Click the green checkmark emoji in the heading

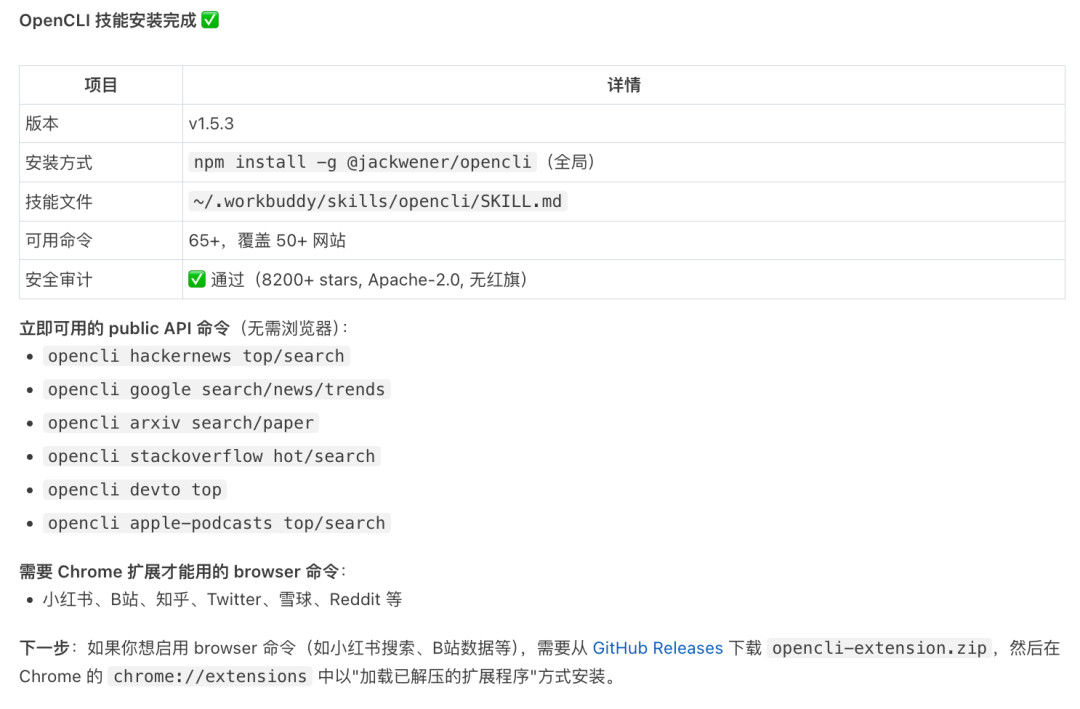[x=210, y=20]
